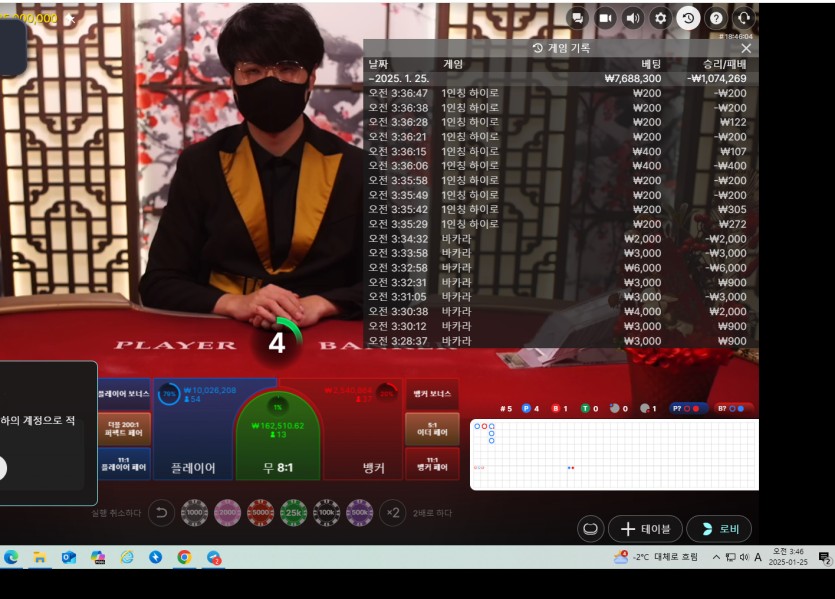Bet on 플레이어 (Player) area
Image resolution: width=835 pixels, height=599 pixels.
pos(193,440)
